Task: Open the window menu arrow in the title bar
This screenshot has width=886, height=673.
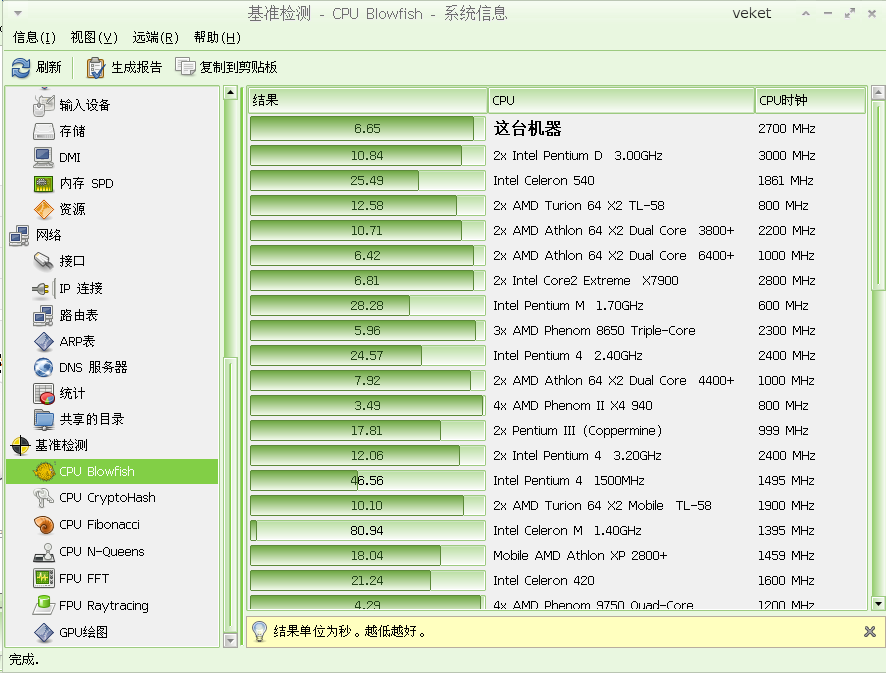Action: point(18,13)
